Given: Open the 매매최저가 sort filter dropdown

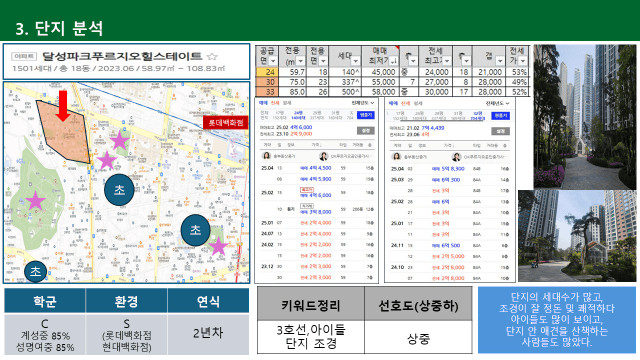Looking at the screenshot, I should (x=393, y=61).
